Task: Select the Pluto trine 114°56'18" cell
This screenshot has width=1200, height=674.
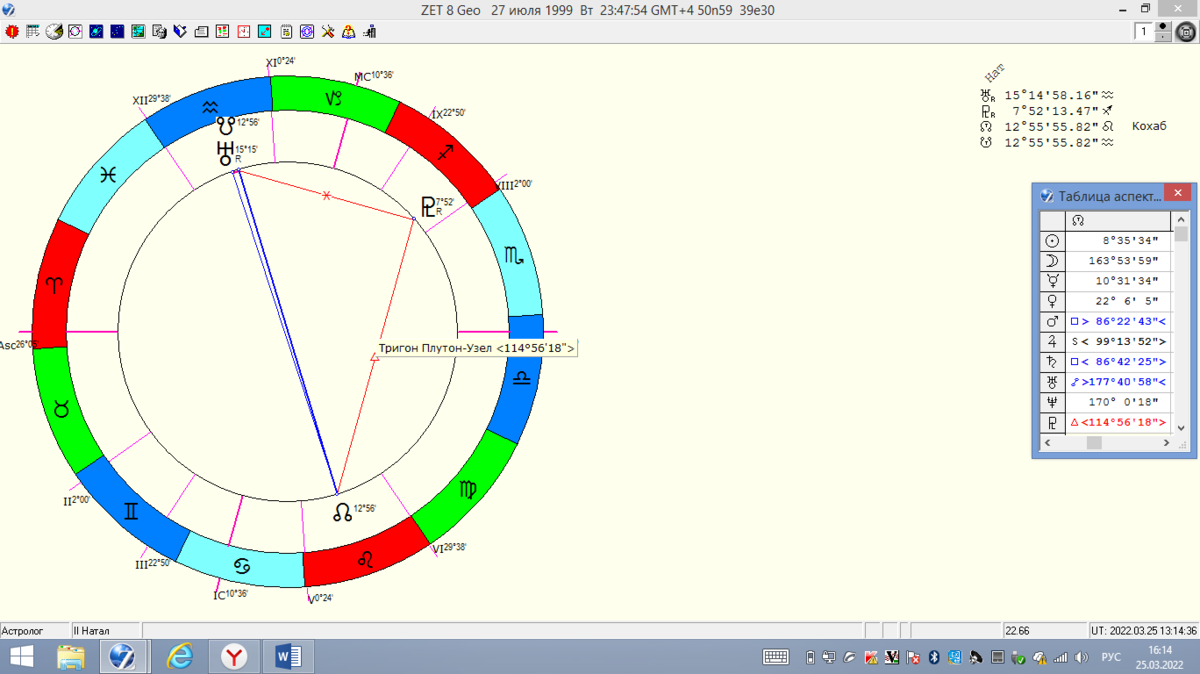Action: 1119,422
